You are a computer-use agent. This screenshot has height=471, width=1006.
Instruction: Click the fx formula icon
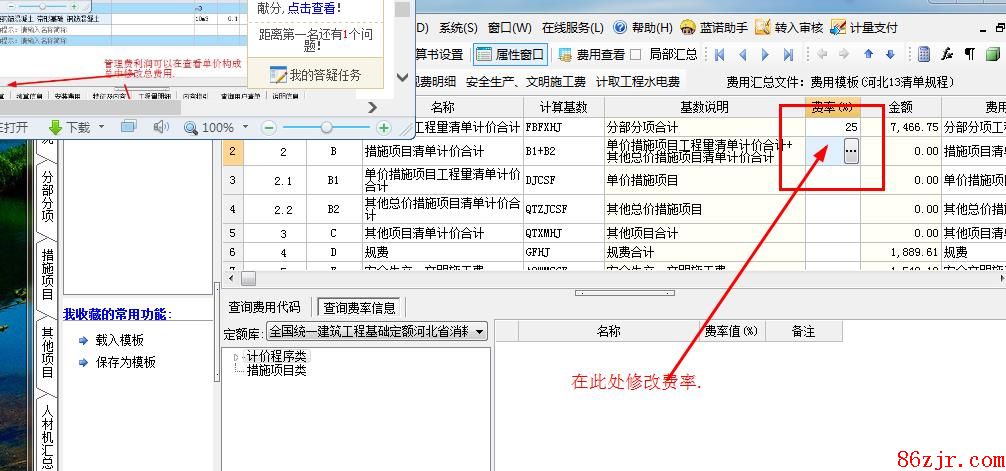(x=947, y=55)
